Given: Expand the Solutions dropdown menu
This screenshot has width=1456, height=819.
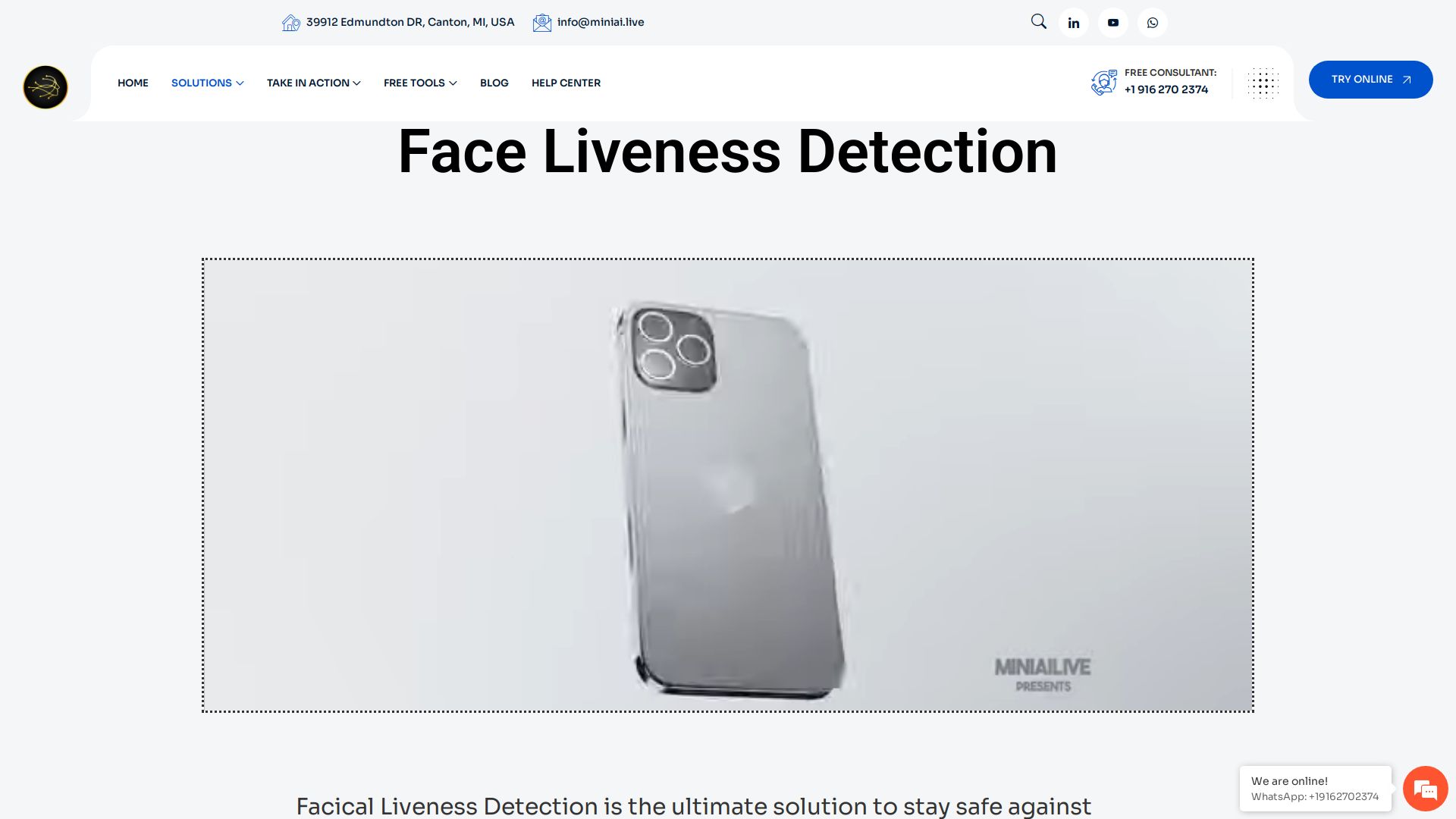Looking at the screenshot, I should (x=207, y=83).
